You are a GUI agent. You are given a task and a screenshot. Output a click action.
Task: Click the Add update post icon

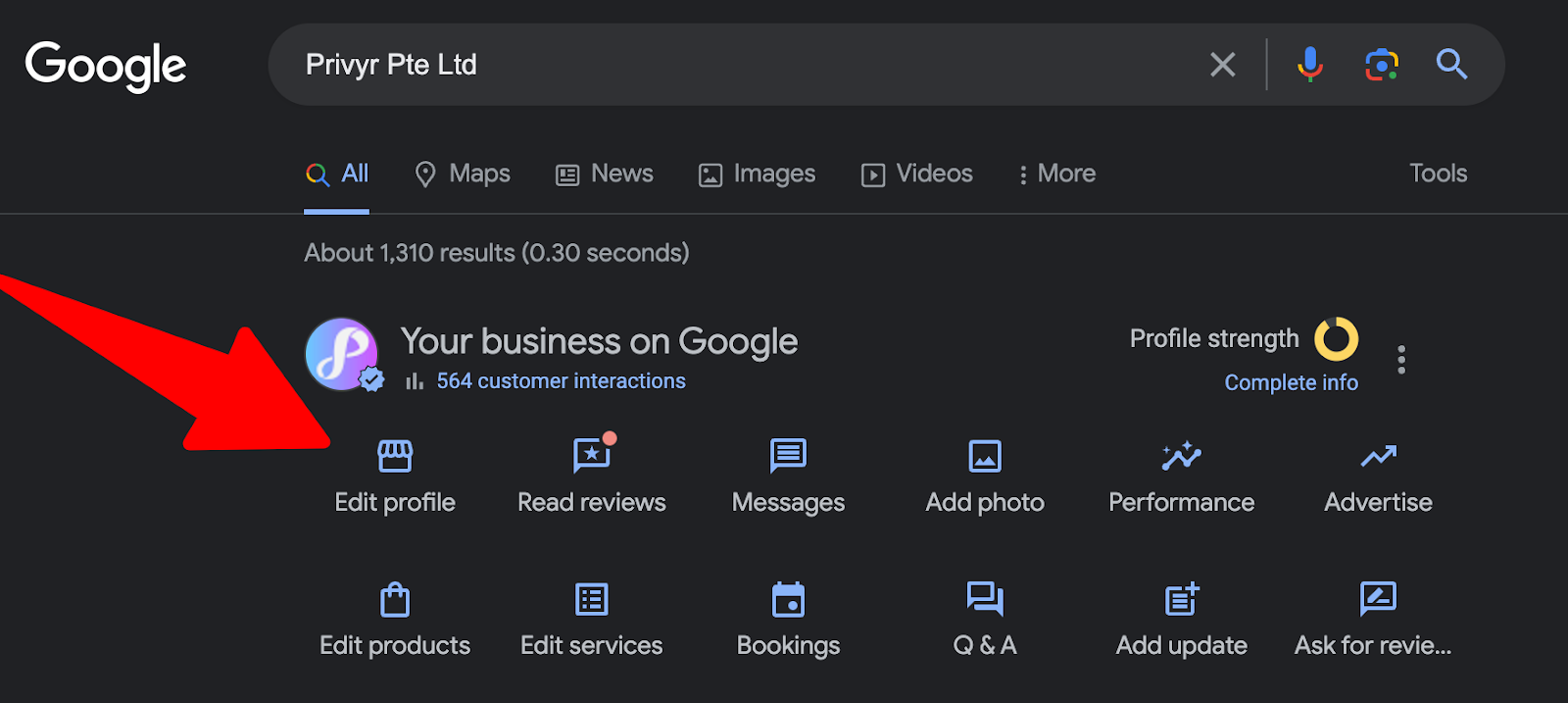(x=1182, y=598)
